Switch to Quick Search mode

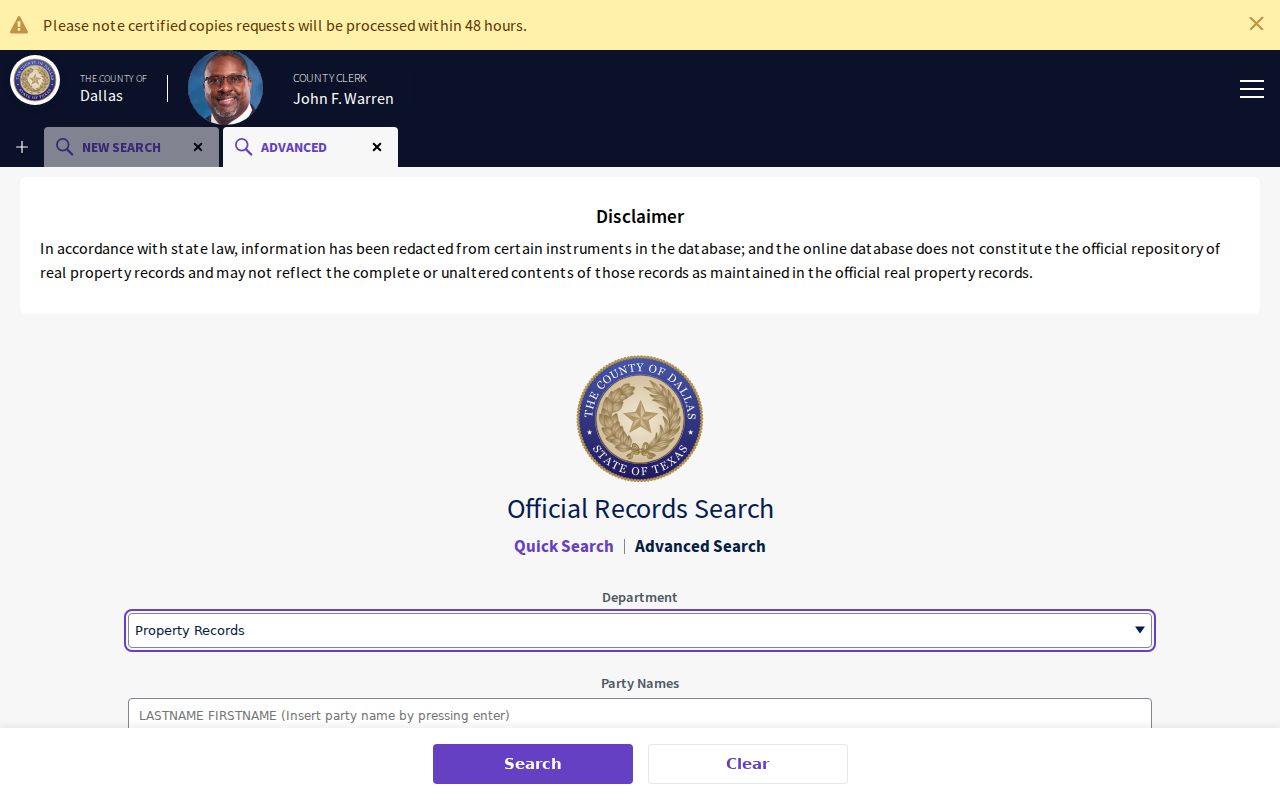click(564, 546)
